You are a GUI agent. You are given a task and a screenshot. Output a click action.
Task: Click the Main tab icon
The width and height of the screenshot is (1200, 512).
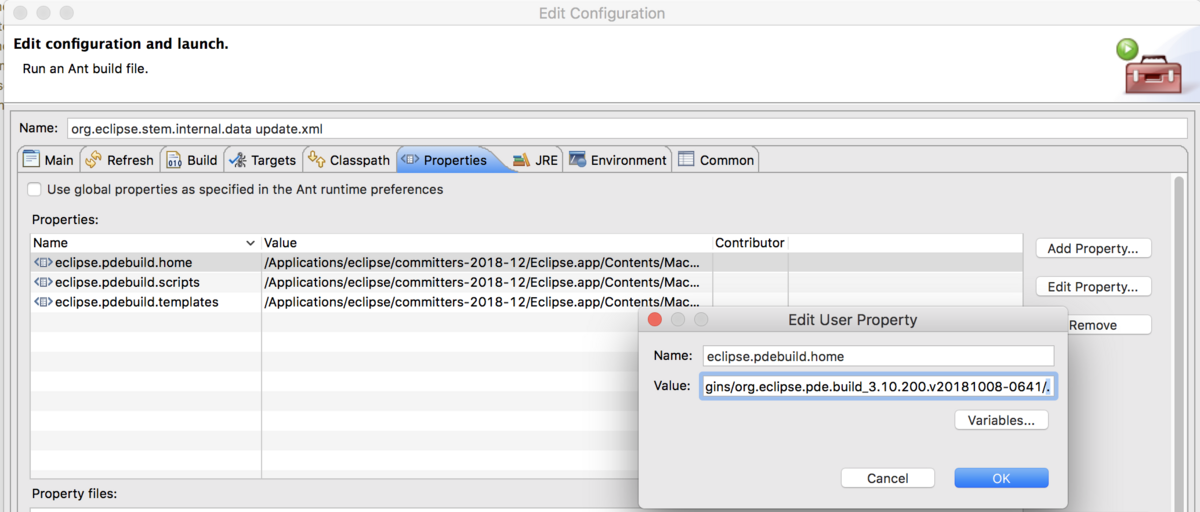pos(31,160)
